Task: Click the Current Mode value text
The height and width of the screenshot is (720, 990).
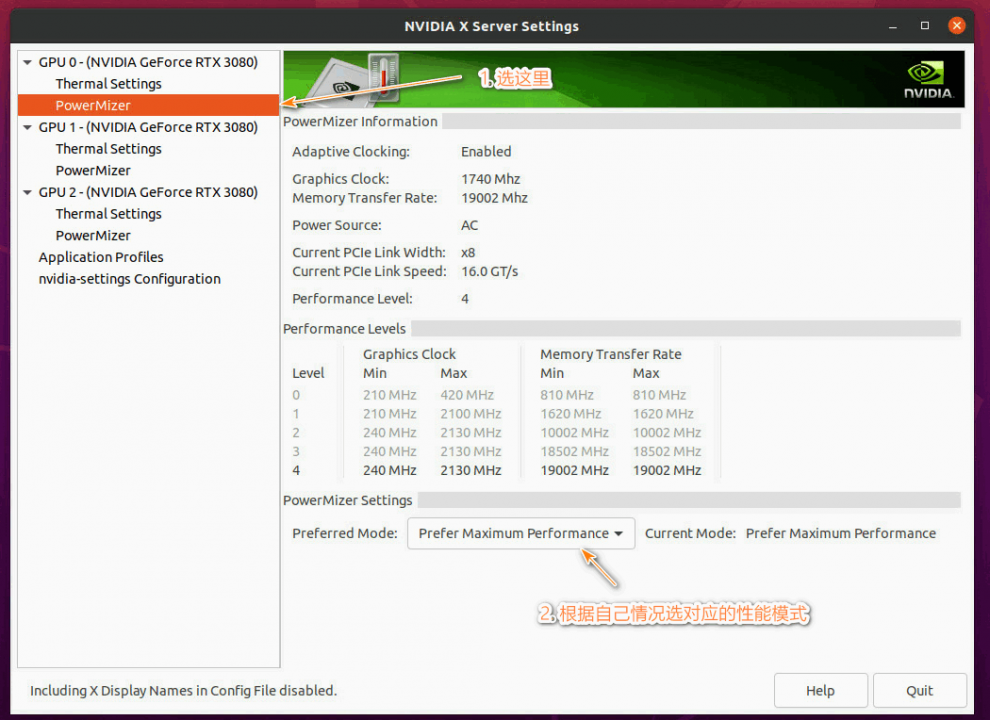Action: (841, 534)
